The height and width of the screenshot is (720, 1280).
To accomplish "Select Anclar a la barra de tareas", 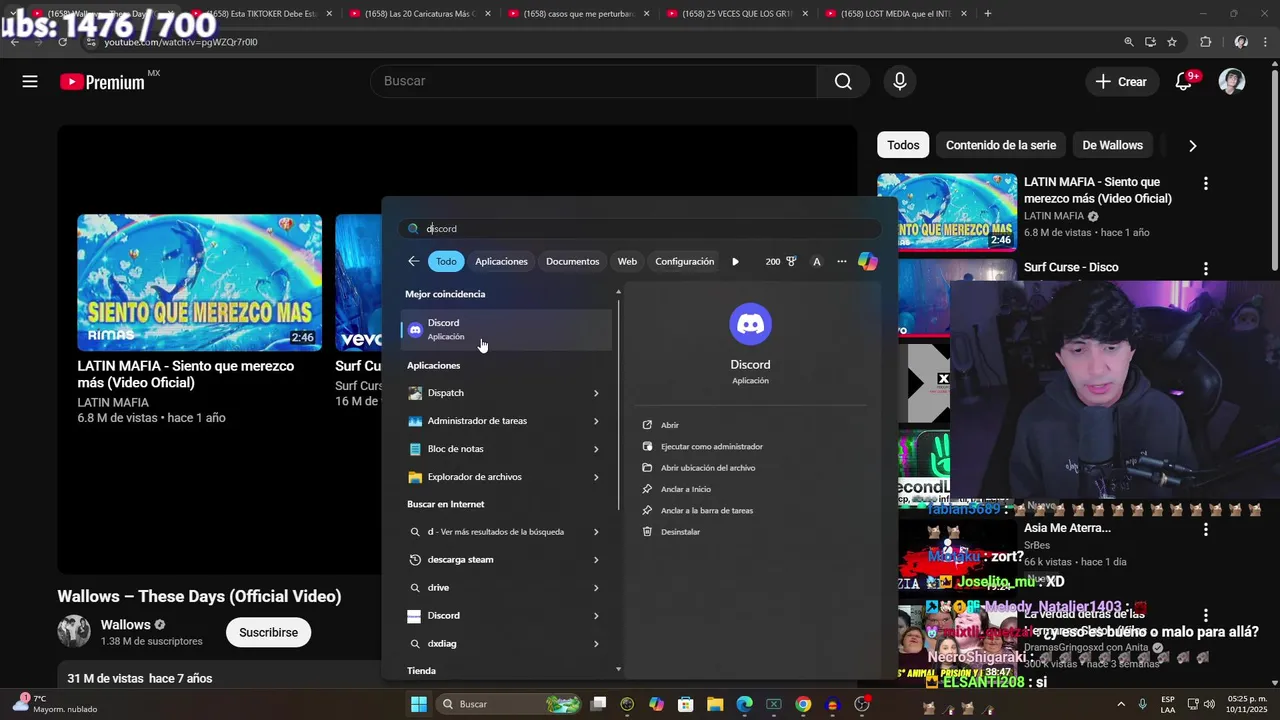I will [x=697, y=510].
